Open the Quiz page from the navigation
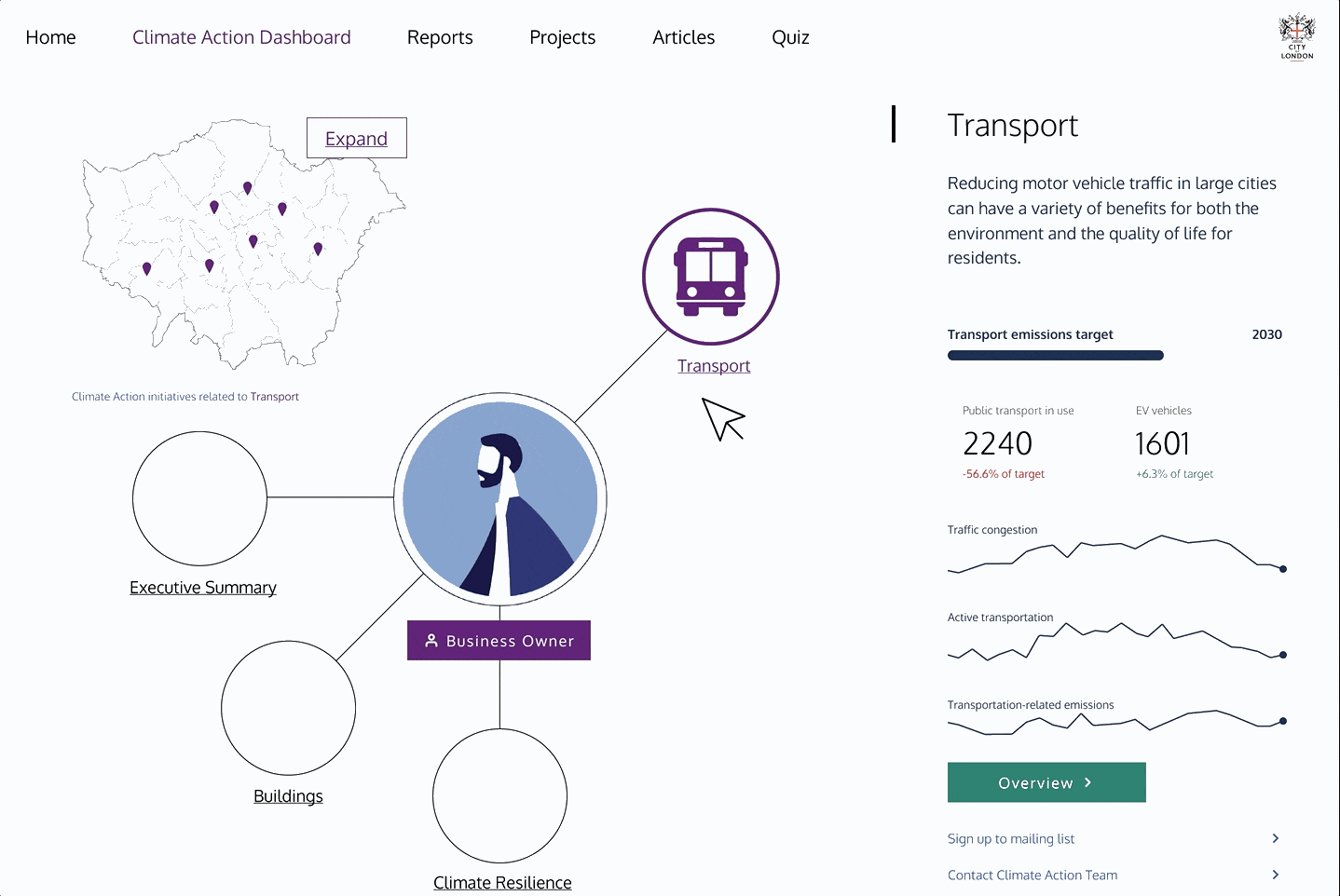1340x896 pixels. tap(789, 37)
